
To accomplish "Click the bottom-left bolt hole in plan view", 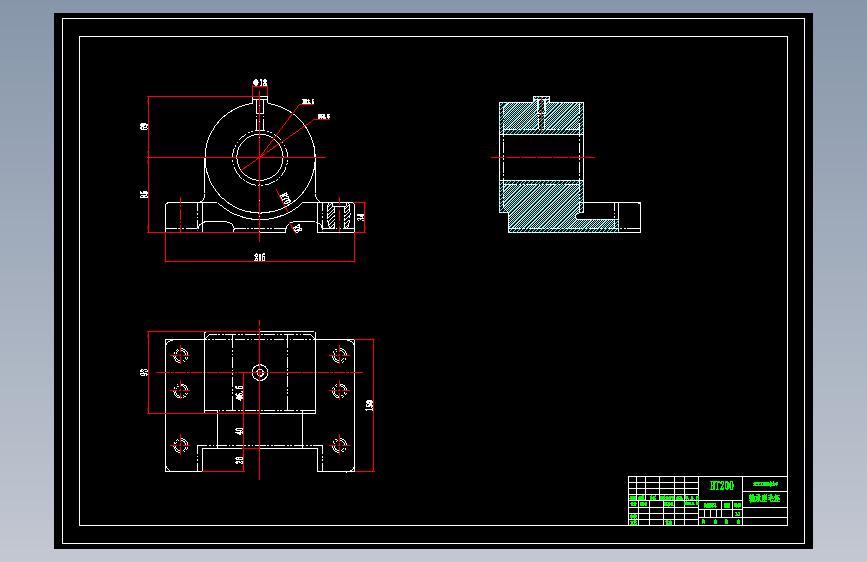I will [x=180, y=445].
